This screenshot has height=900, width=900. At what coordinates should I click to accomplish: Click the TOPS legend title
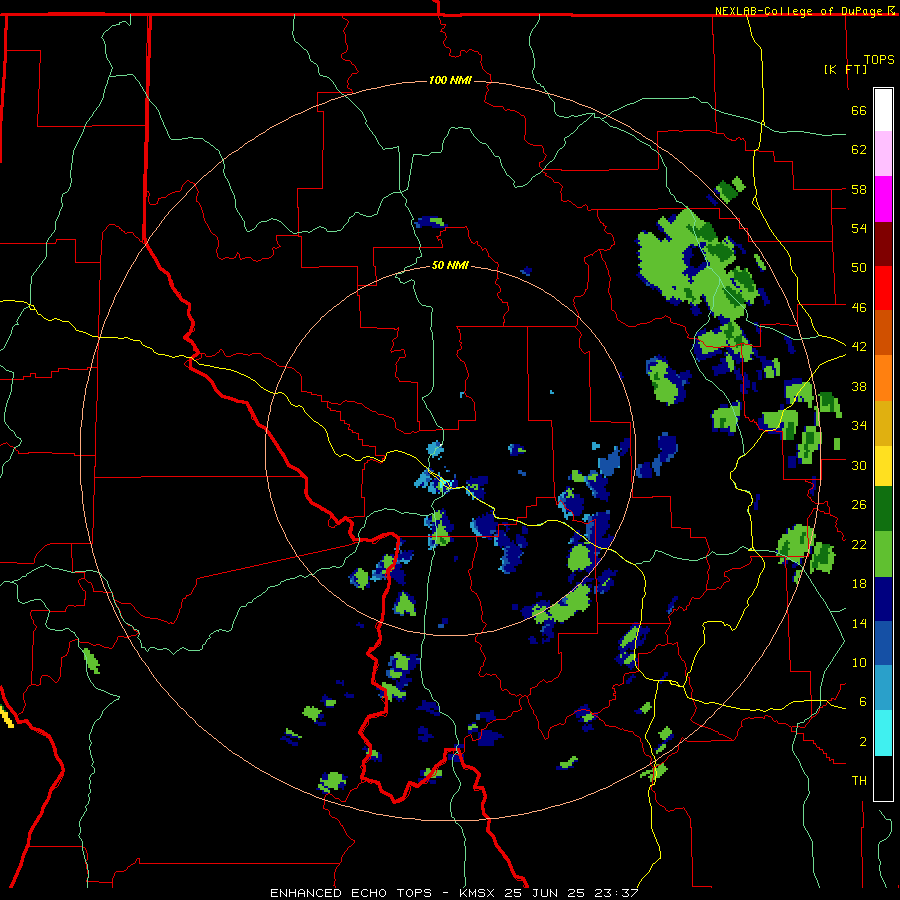[x=879, y=59]
